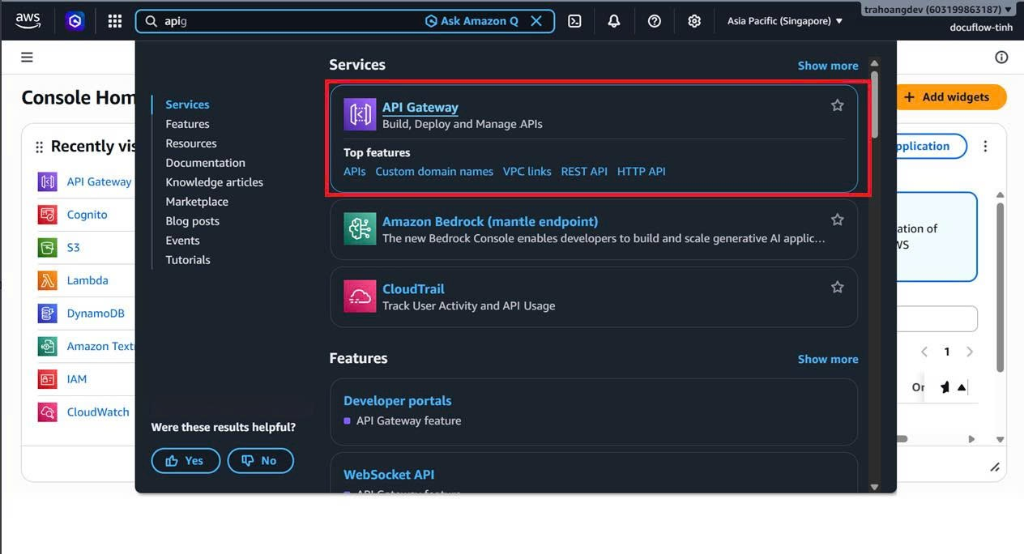Select the Documentation filter category
Viewport: 1024px width, 554px height.
coord(205,163)
